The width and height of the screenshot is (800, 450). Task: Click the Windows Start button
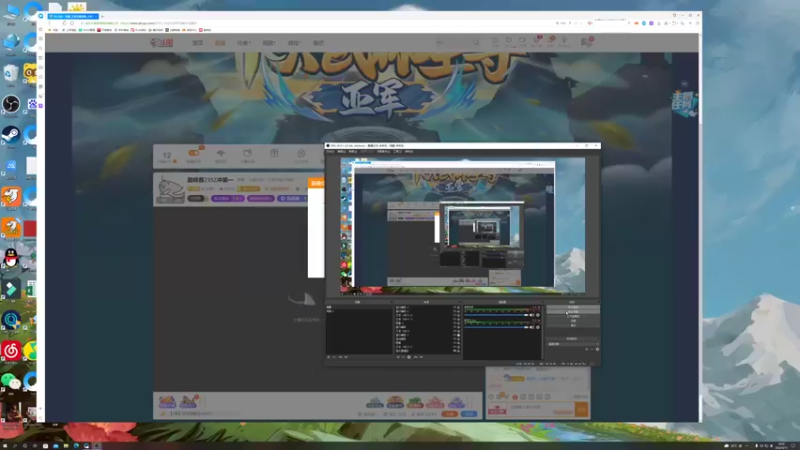pos(5,446)
